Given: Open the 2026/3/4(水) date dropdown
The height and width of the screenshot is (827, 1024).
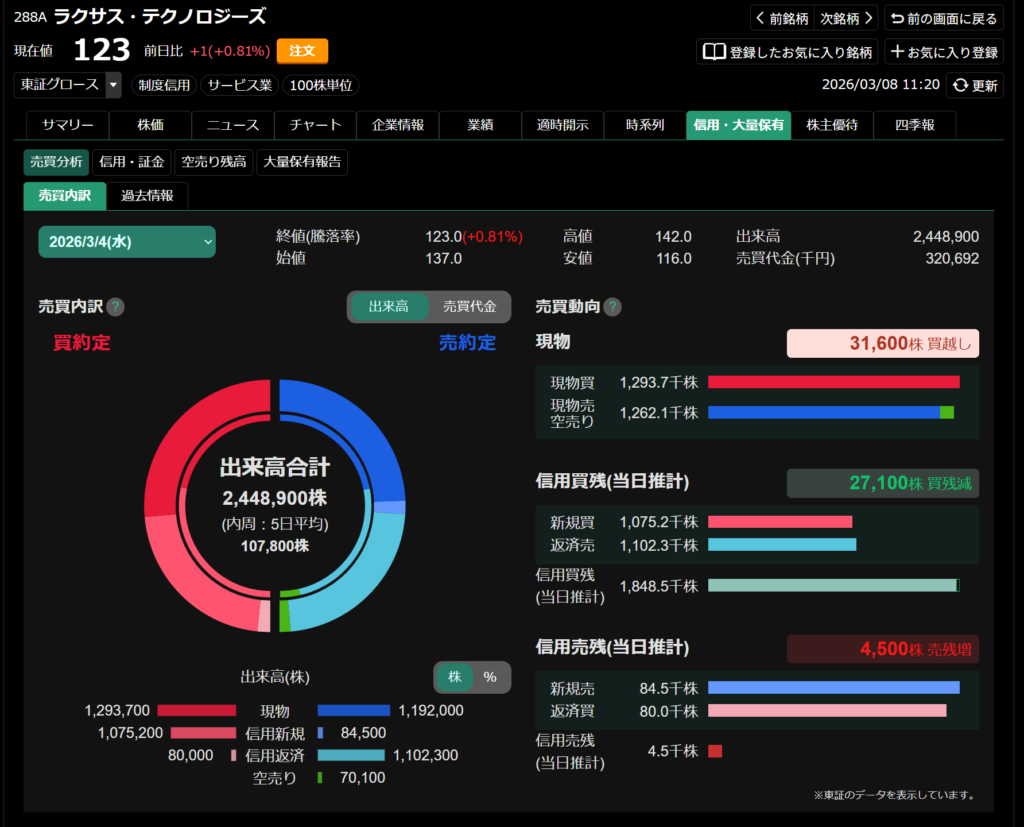Looking at the screenshot, I should click(127, 242).
